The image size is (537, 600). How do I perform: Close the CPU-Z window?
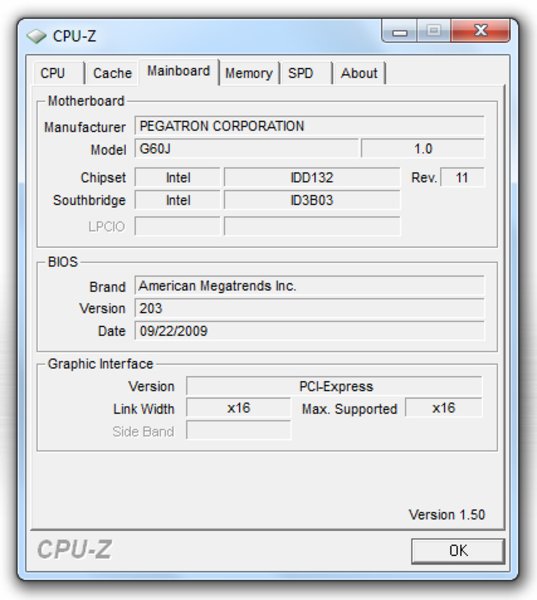pos(481,31)
